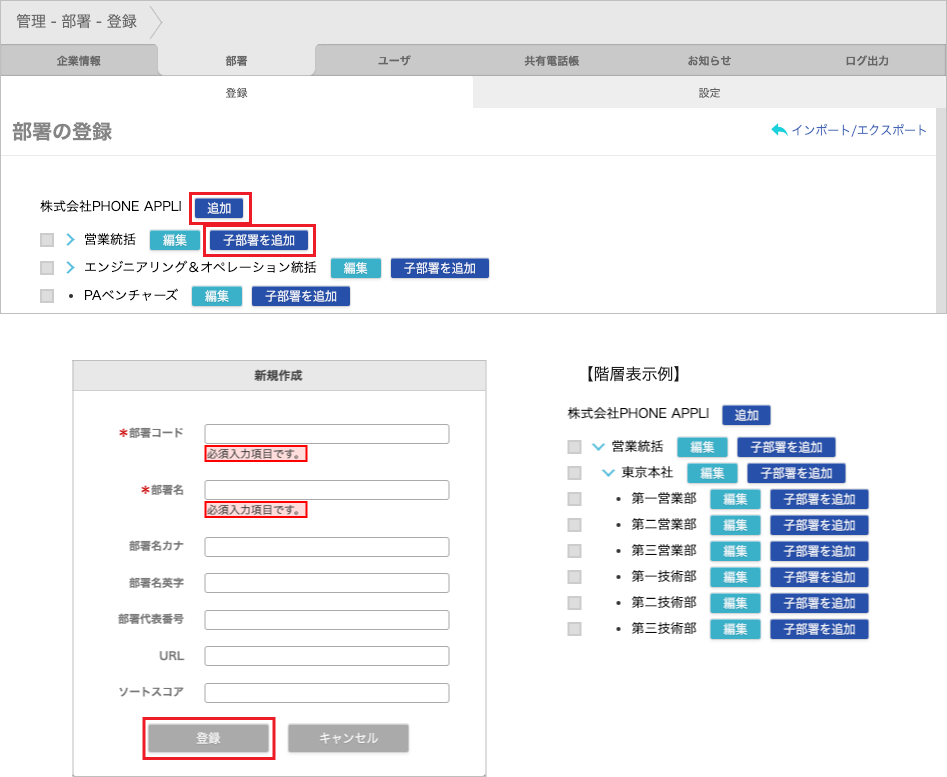Click the URL input field

[x=327, y=656]
